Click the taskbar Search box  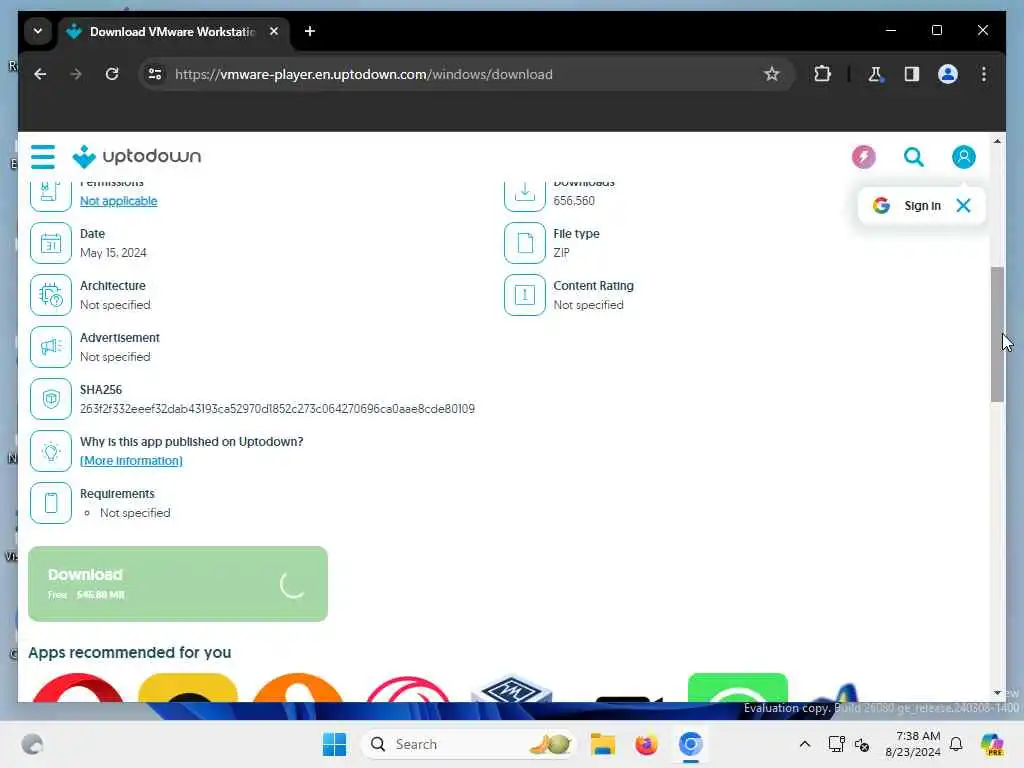coord(469,744)
